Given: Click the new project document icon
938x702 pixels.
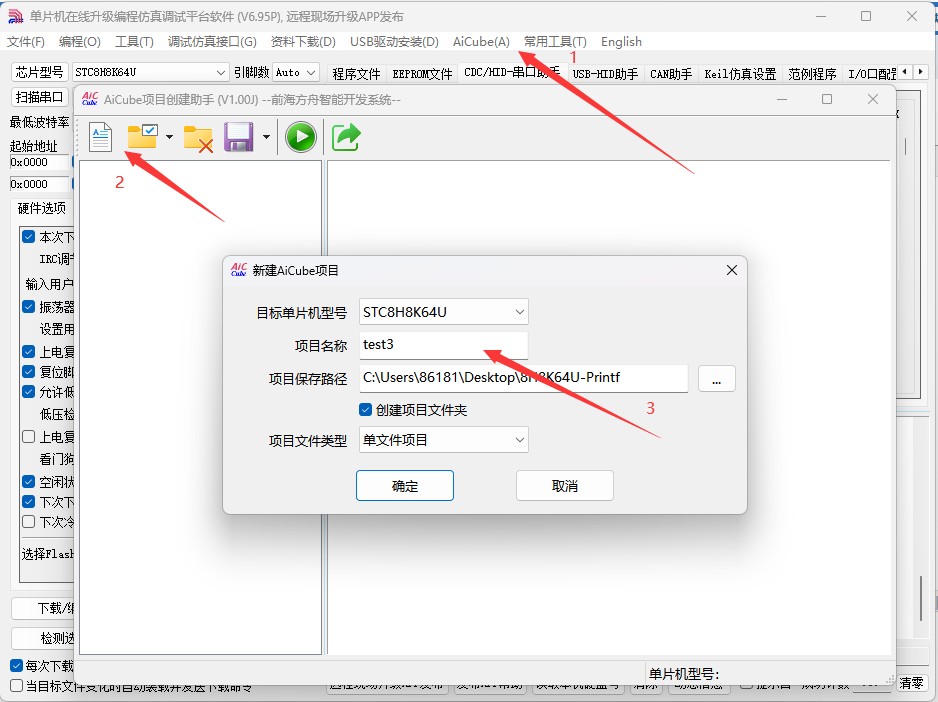Looking at the screenshot, I should tap(100, 137).
